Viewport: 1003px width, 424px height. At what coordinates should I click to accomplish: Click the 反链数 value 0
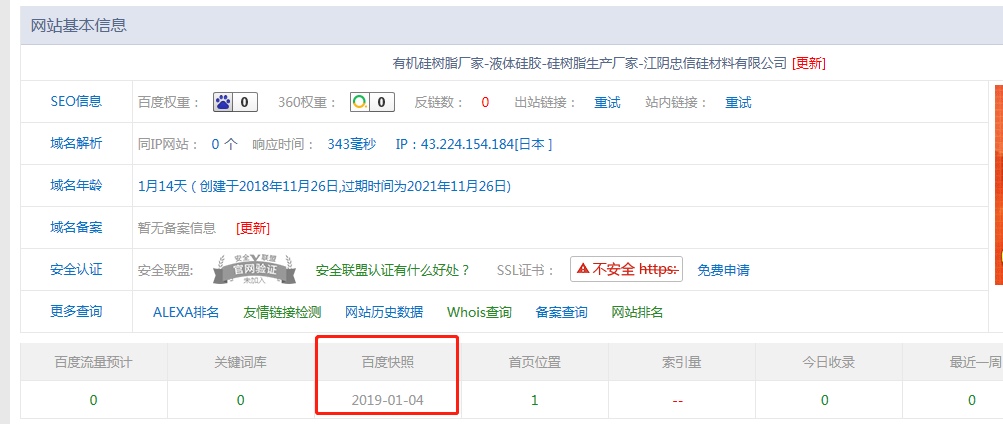coord(485,102)
